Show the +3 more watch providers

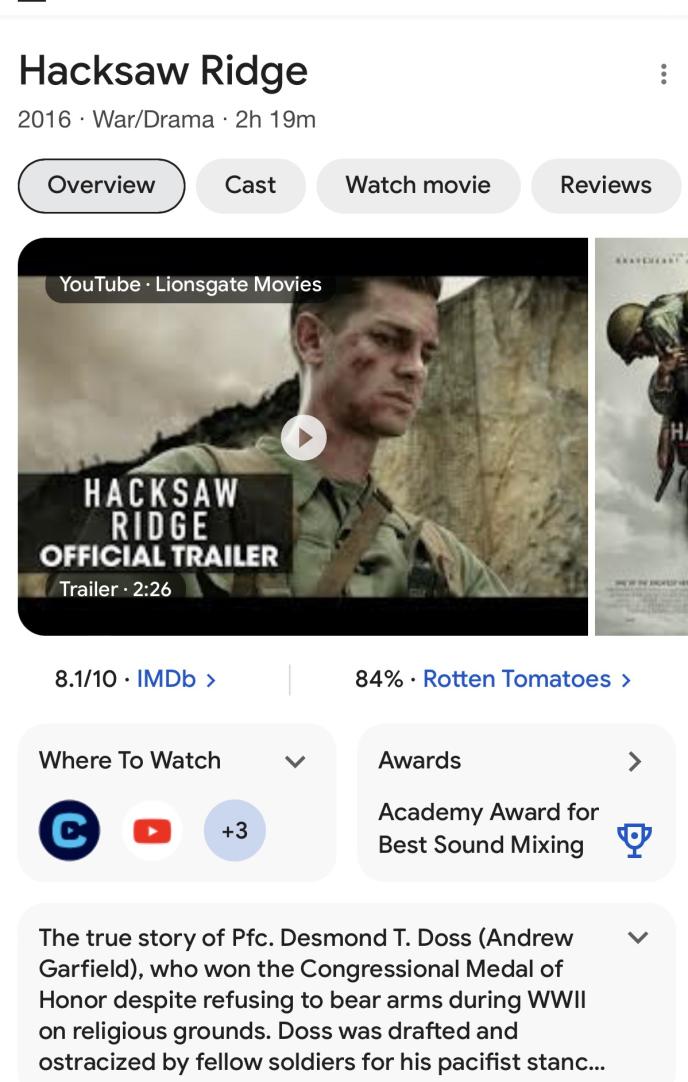tap(235, 830)
